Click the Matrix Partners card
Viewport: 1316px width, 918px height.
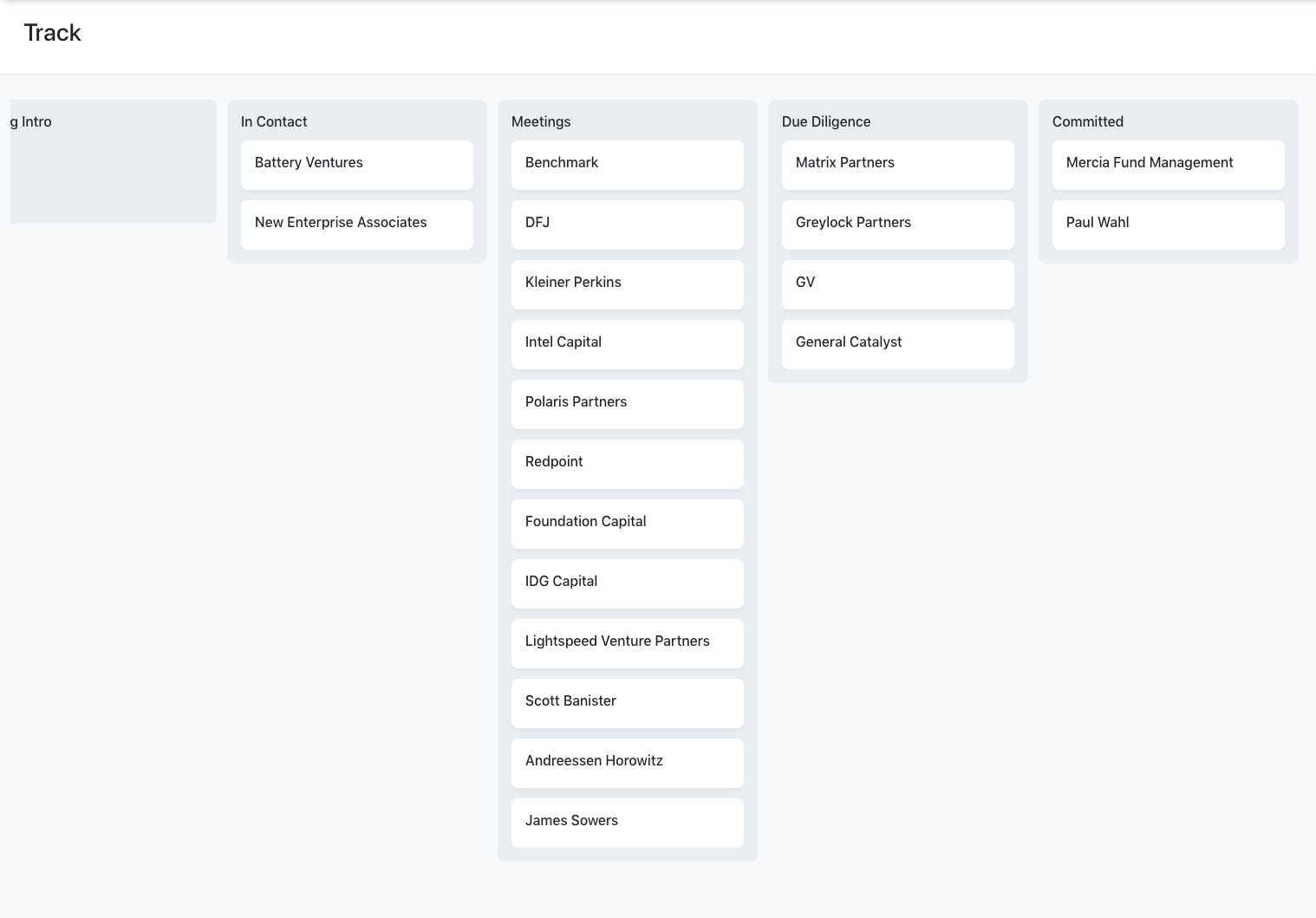coord(898,165)
